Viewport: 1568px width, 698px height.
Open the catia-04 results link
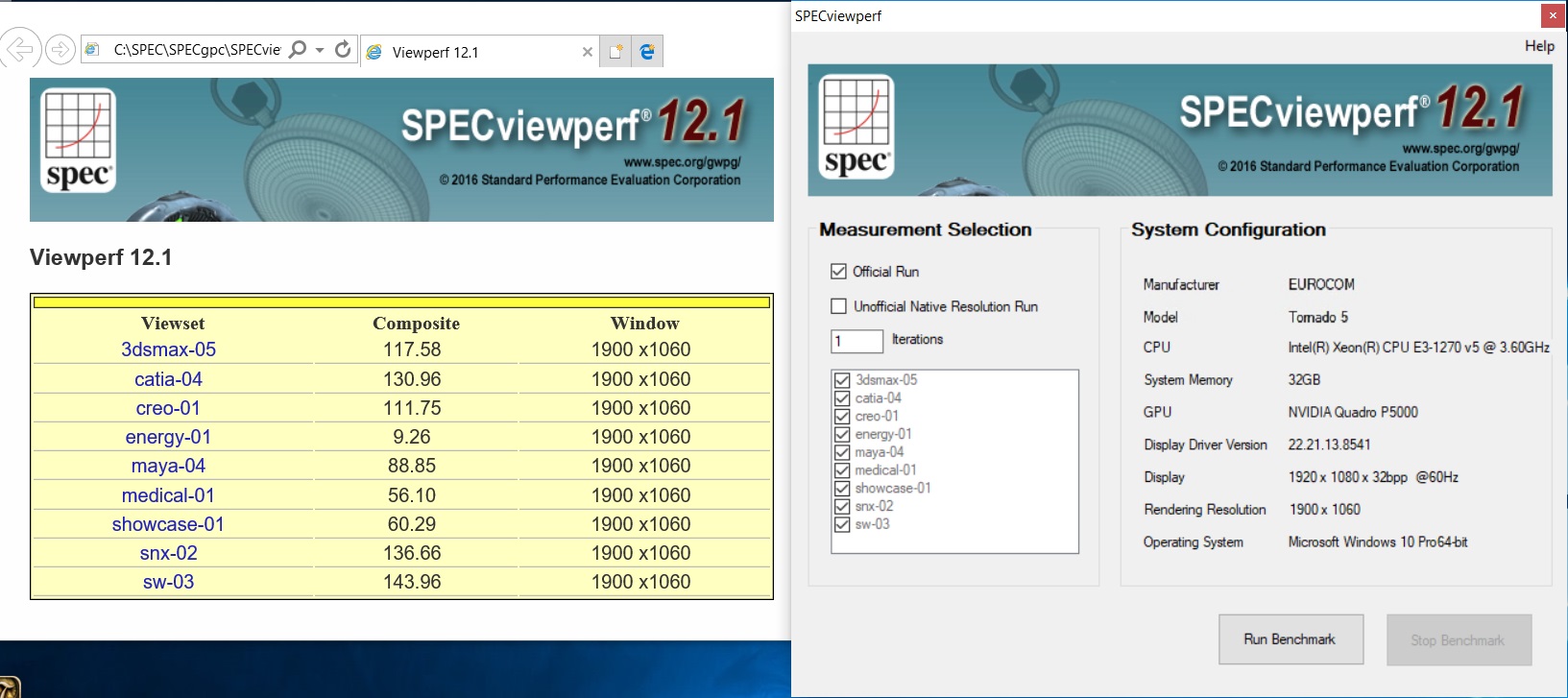tap(168, 379)
